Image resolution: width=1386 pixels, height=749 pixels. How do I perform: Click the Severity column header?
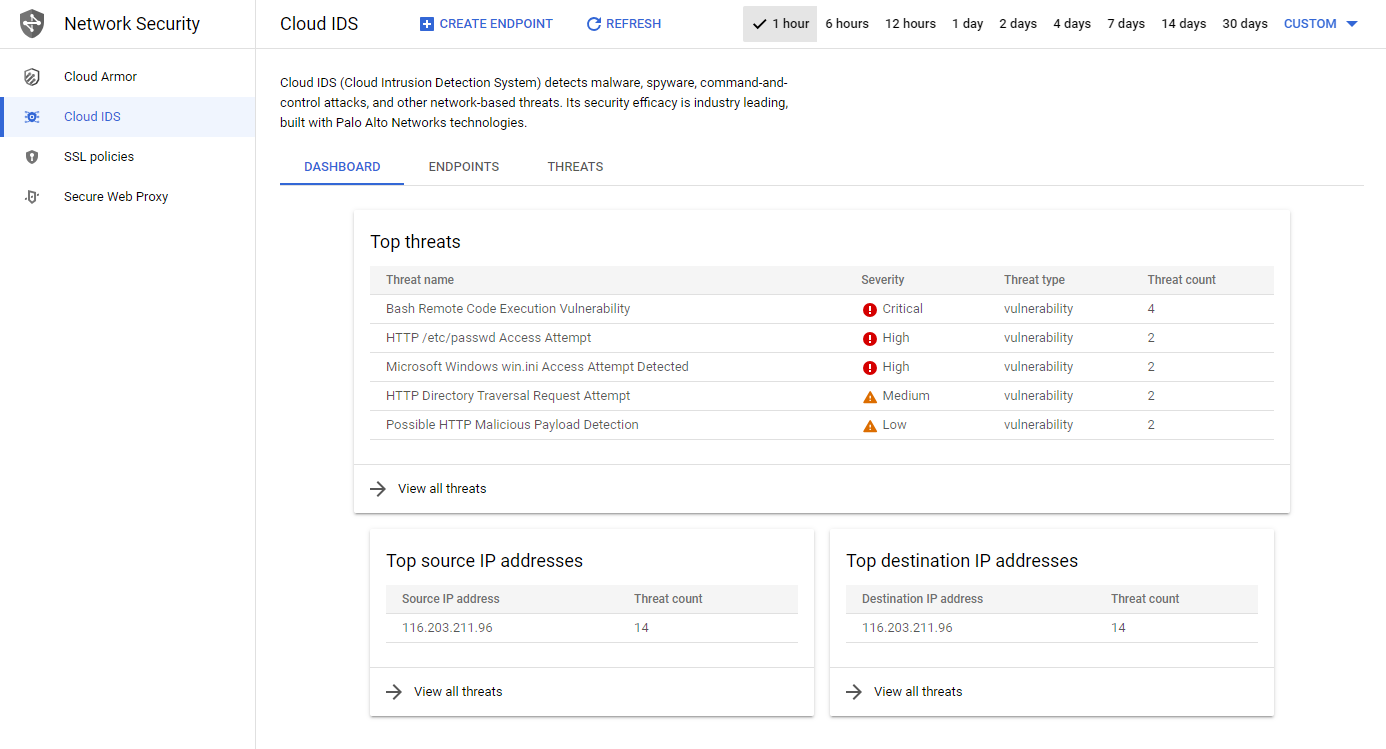tap(882, 280)
